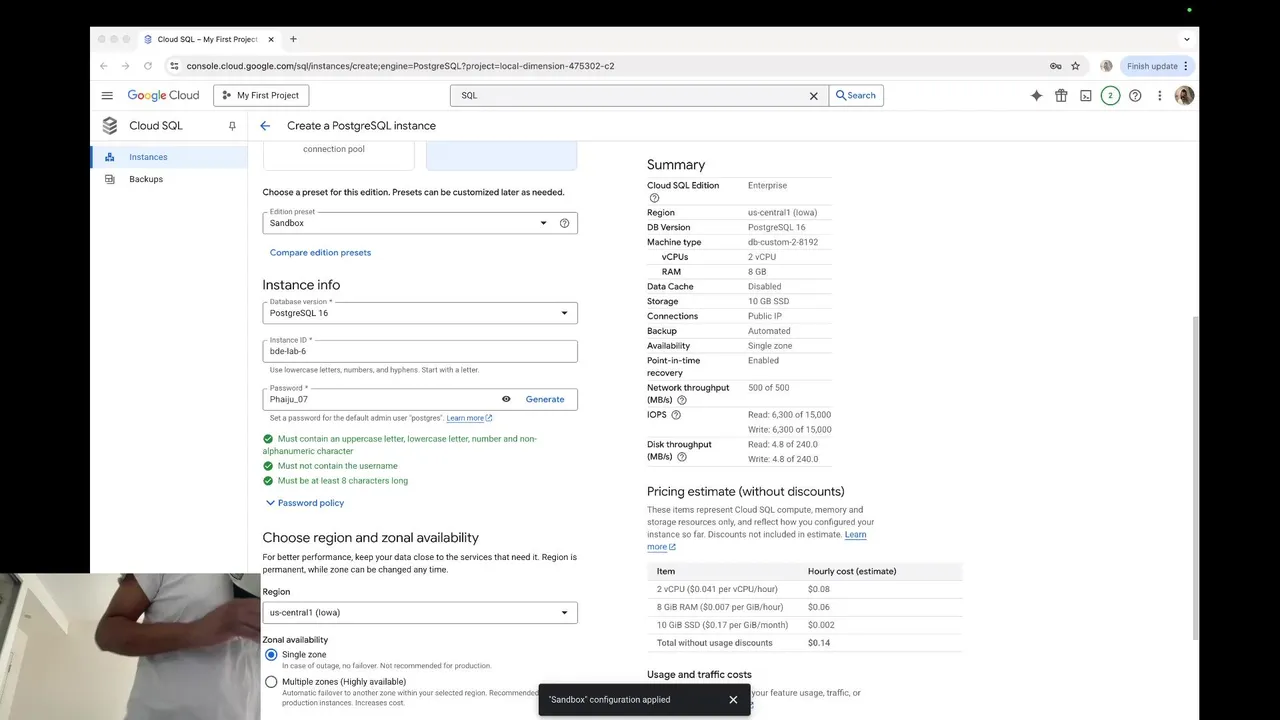Image resolution: width=1280 pixels, height=720 pixels.
Task: Go back with the arrow beside Create a PostgreSQL instance
Action: coord(265,126)
